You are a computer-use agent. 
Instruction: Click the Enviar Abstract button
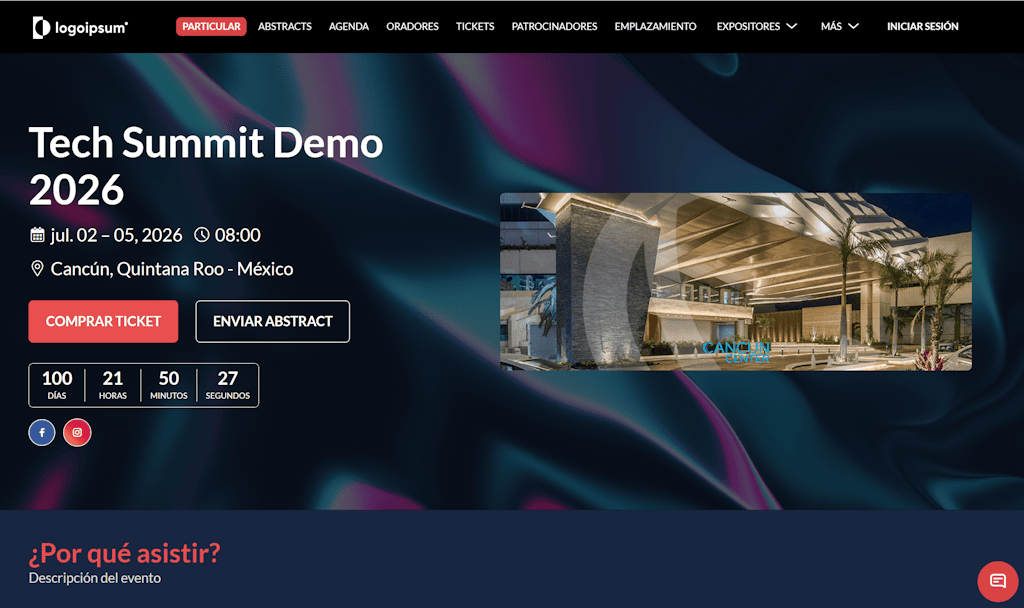pyautogui.click(x=272, y=322)
